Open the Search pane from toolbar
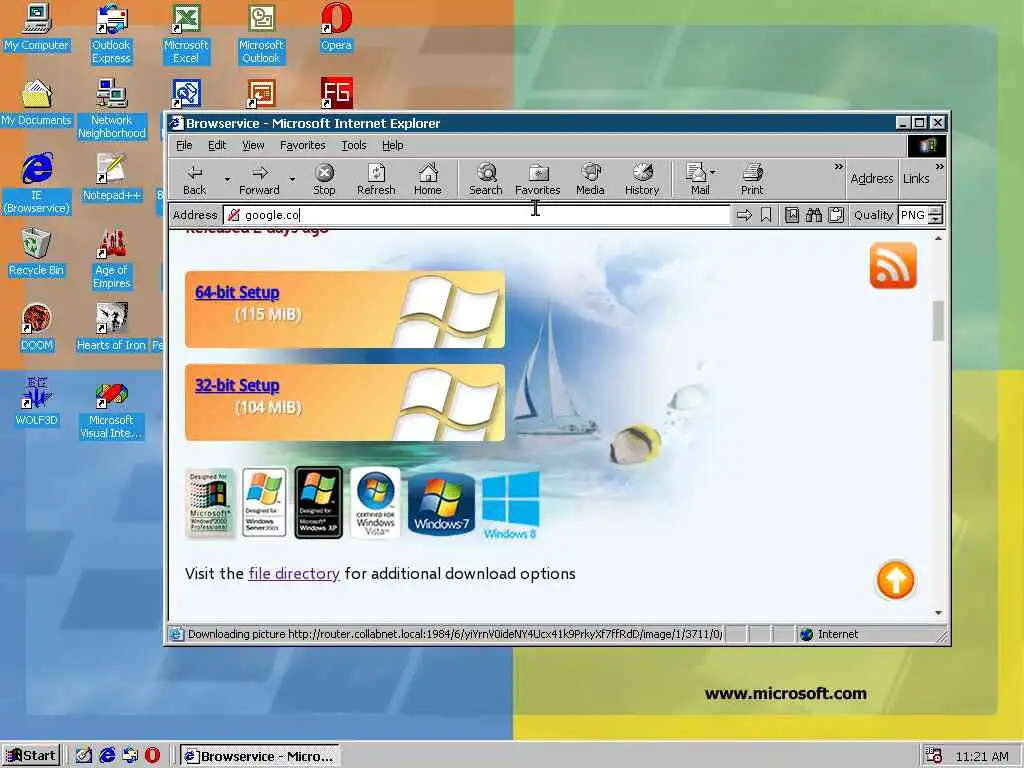 (x=485, y=180)
